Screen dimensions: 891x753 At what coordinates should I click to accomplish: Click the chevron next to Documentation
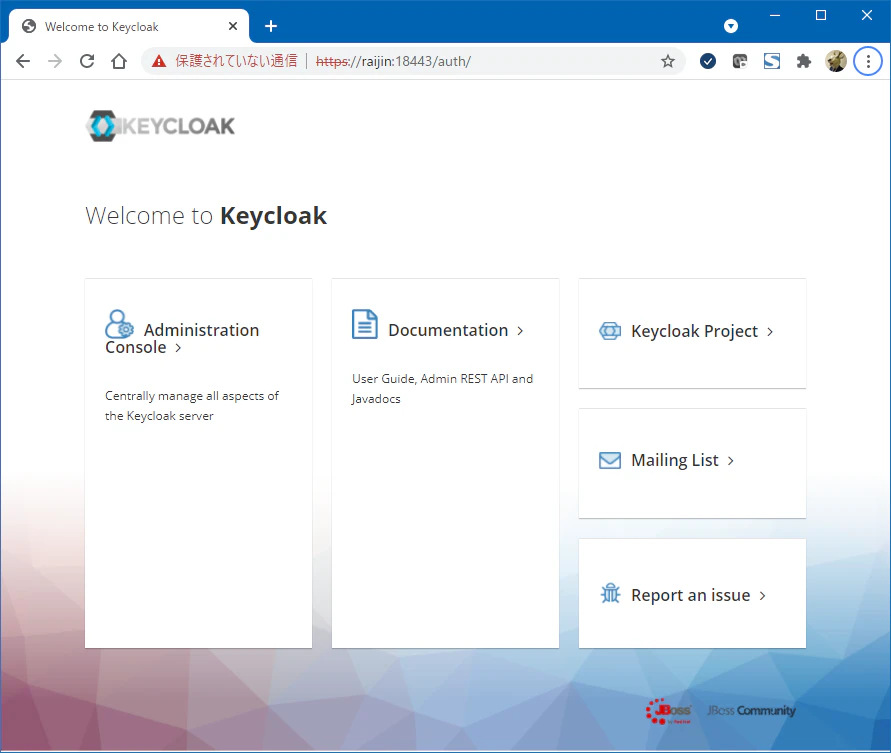tap(520, 331)
